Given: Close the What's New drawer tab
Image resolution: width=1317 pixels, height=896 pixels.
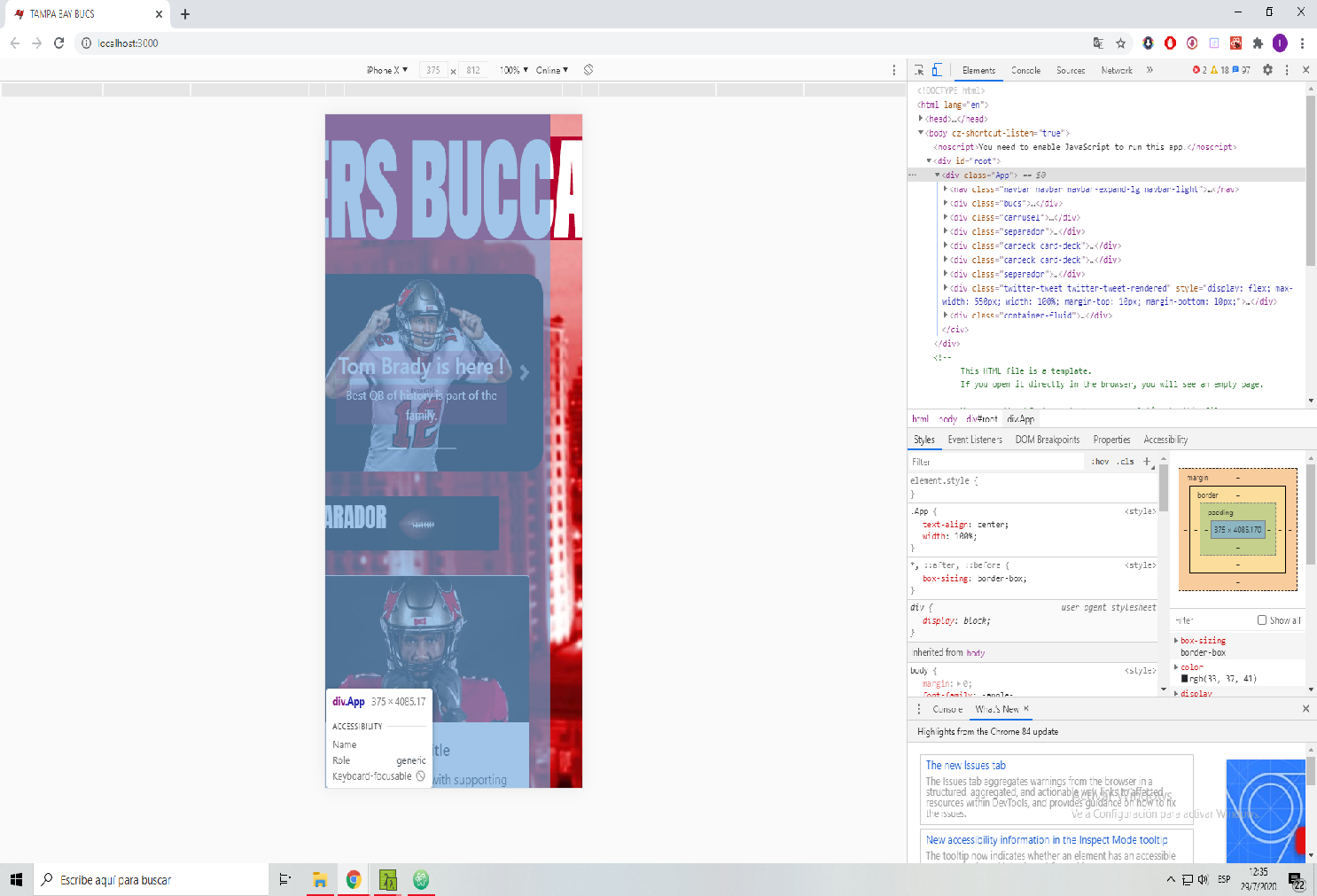Looking at the screenshot, I should 1026,708.
